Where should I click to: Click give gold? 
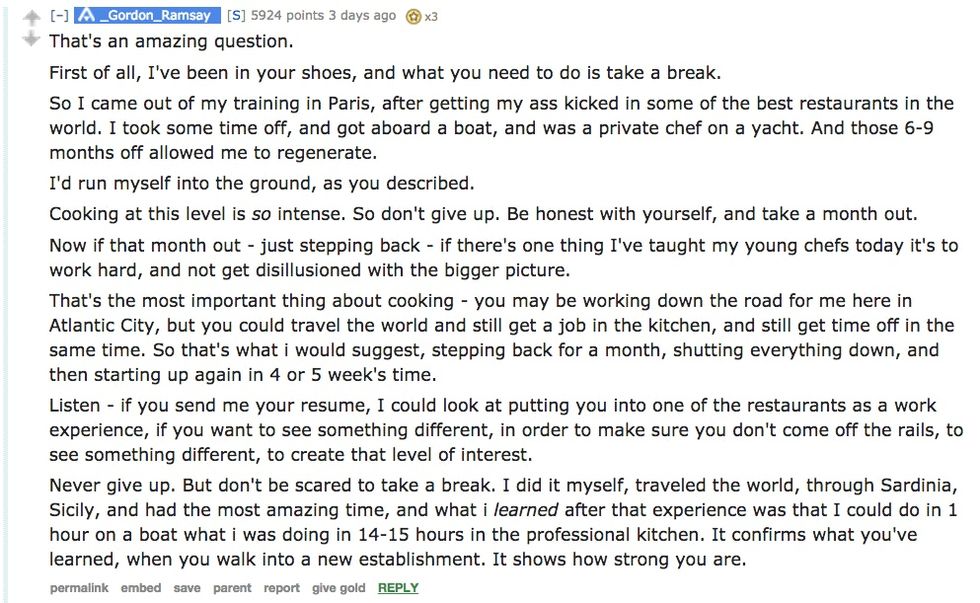pos(338,588)
